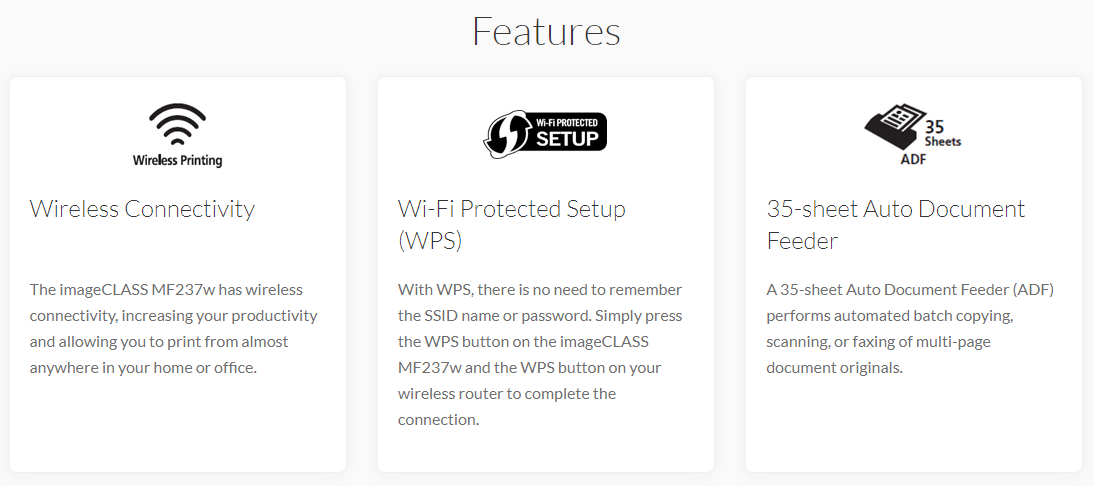This screenshot has height=486, width=1094.
Task: Click the circular arrows emblem in WPS logo
Action: click(507, 133)
